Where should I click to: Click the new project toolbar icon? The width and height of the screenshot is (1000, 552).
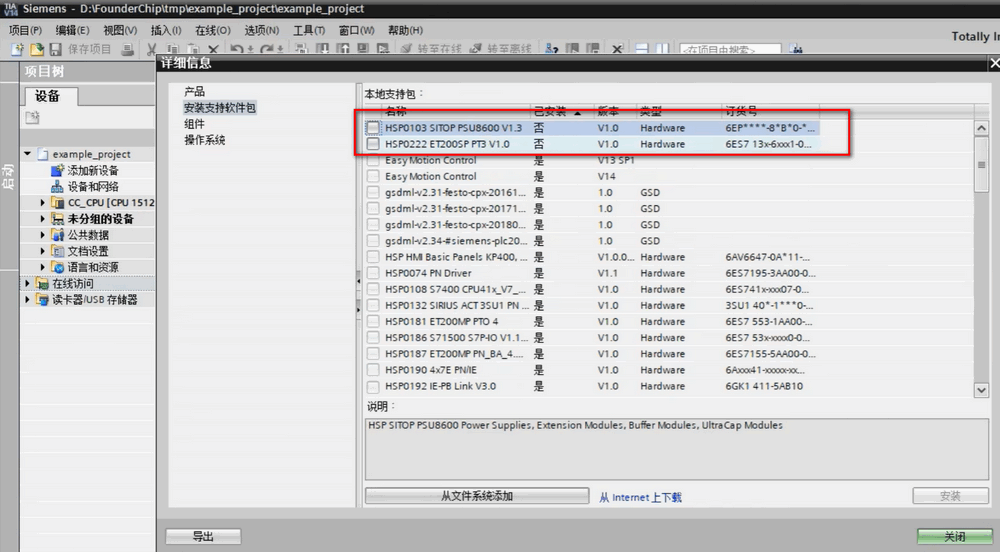(x=16, y=49)
